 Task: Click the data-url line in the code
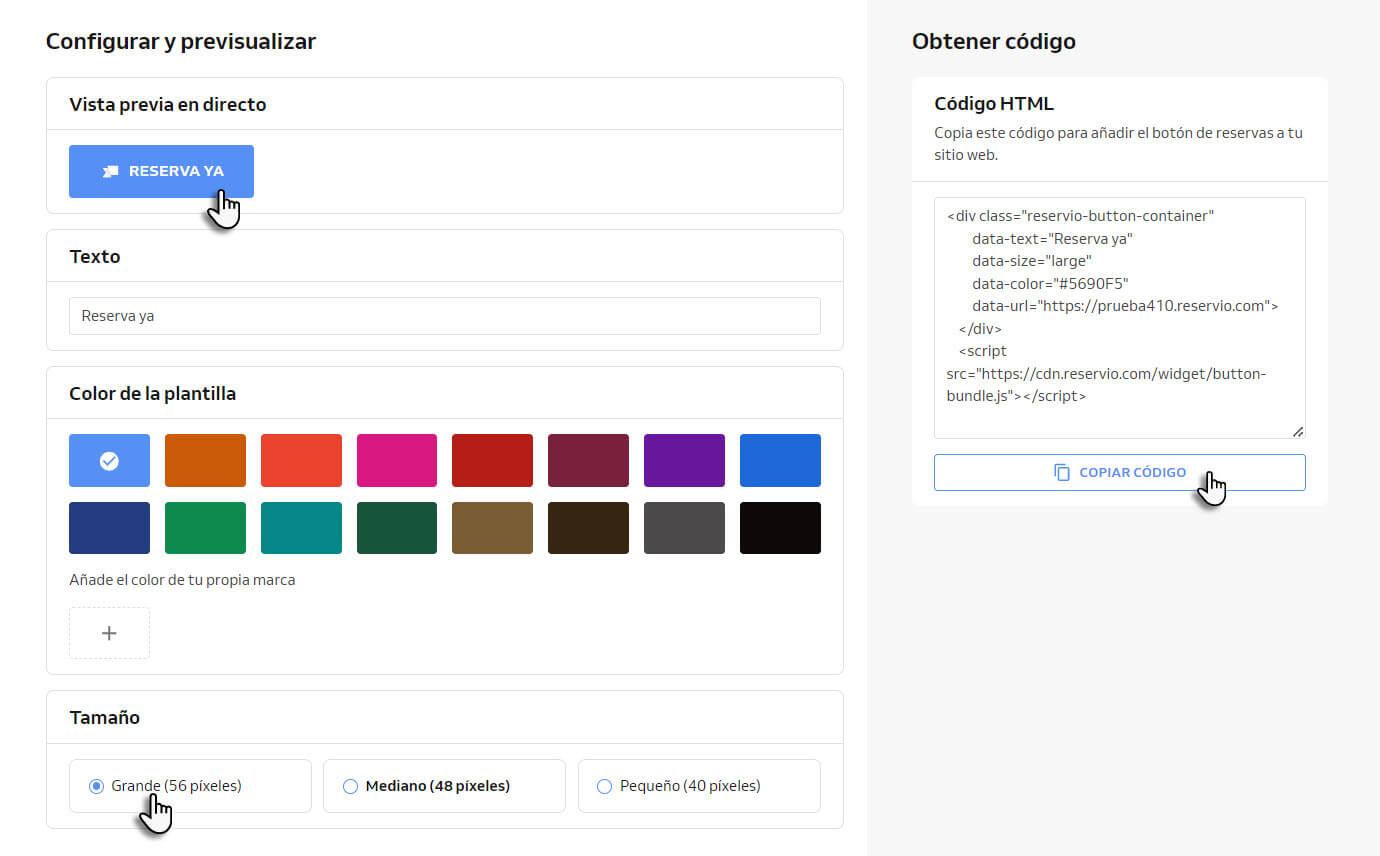[1125, 306]
